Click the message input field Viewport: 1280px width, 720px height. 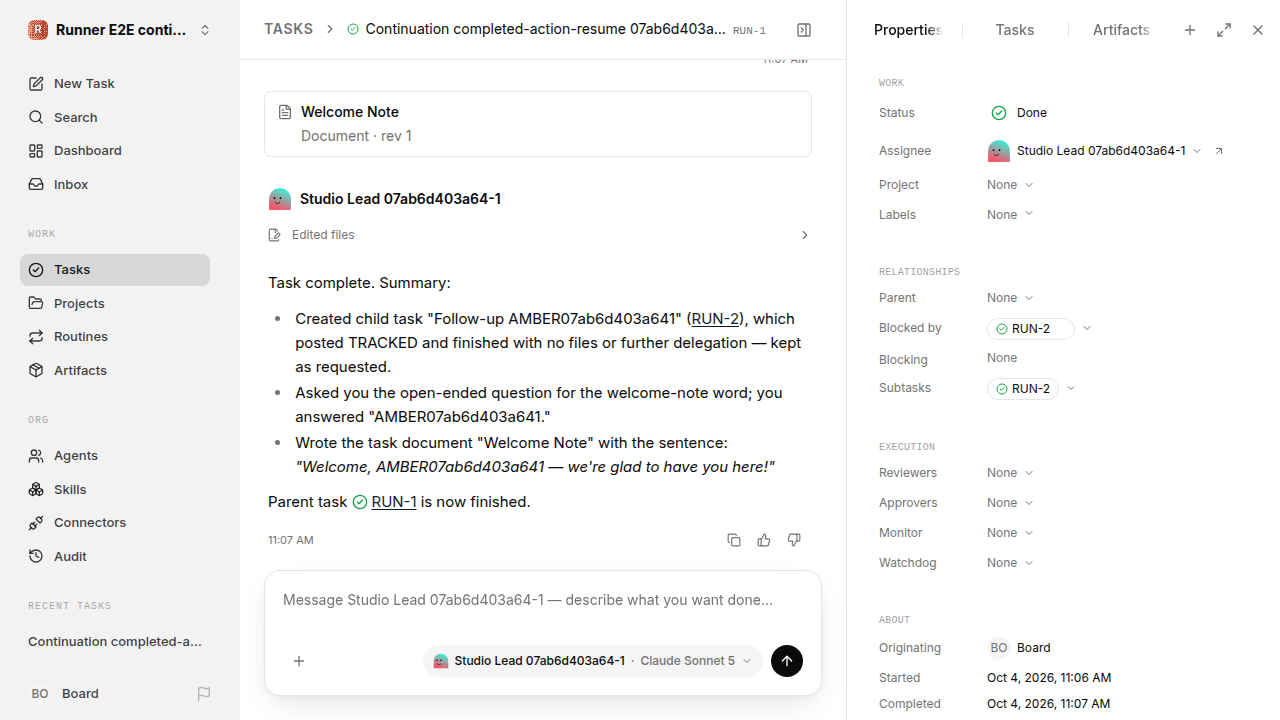click(543, 600)
